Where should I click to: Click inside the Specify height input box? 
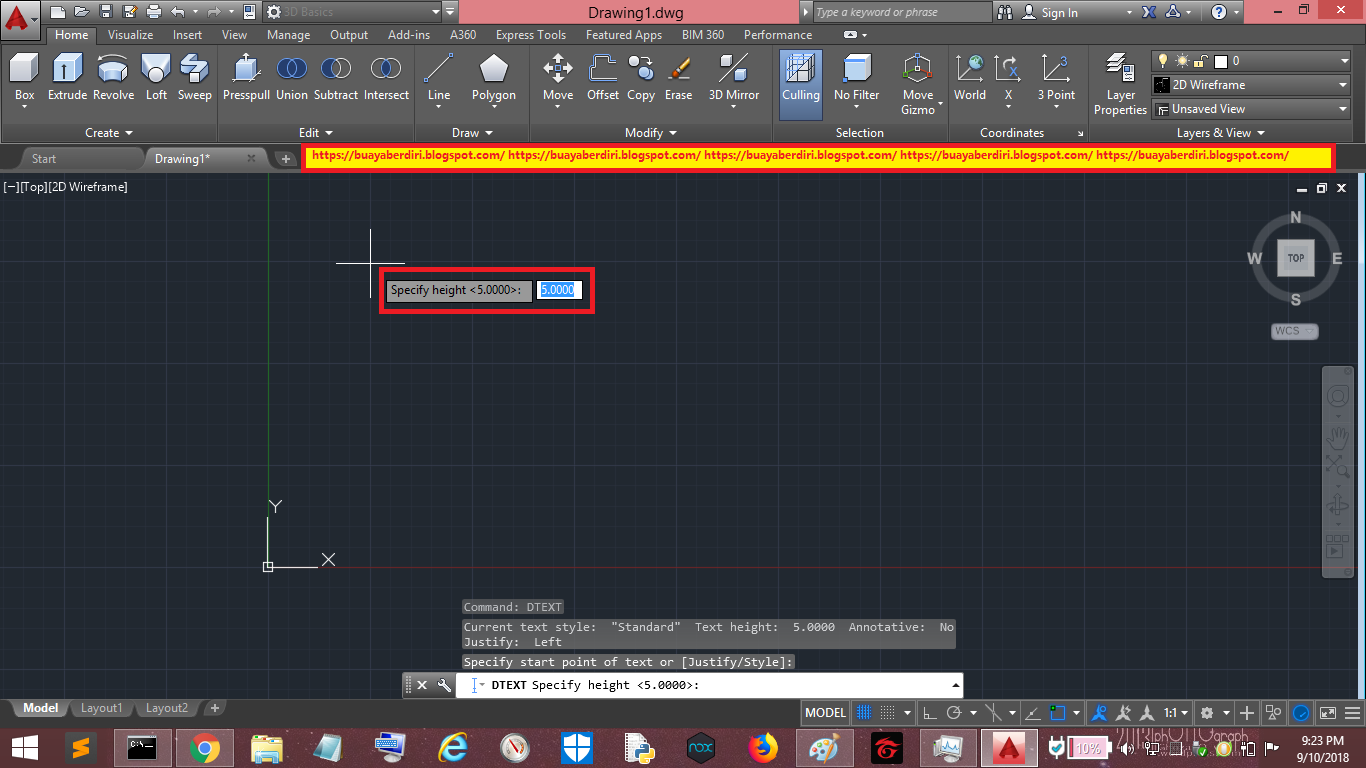pyautogui.click(x=557, y=290)
